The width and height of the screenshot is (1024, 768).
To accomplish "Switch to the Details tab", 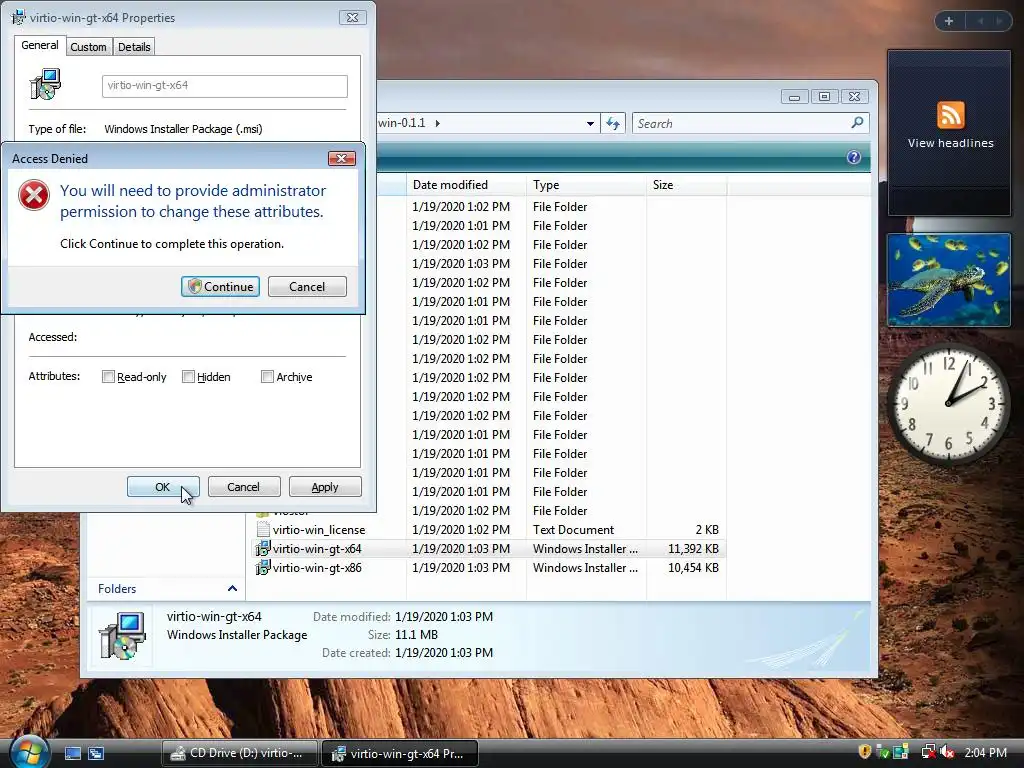I will pos(134,47).
